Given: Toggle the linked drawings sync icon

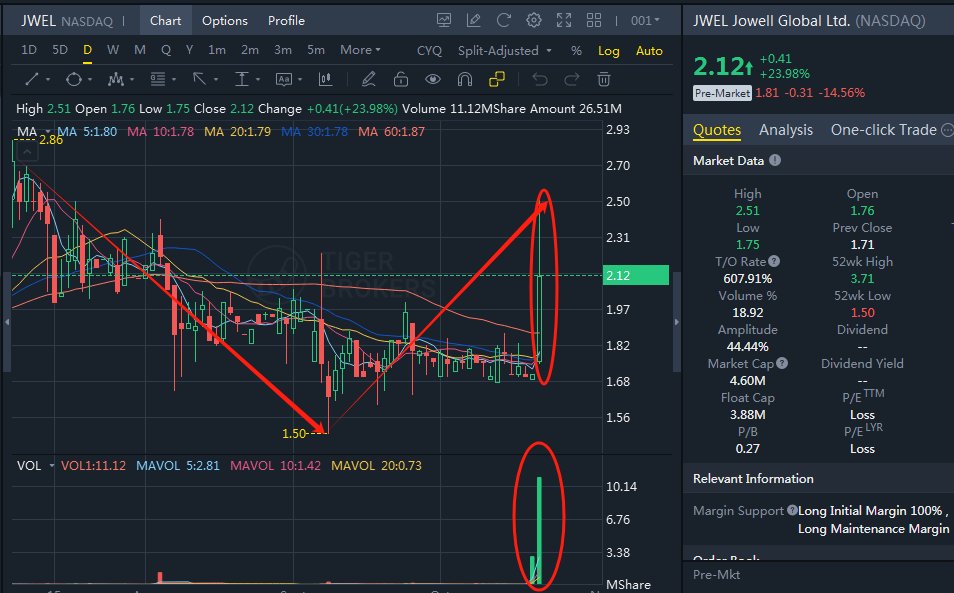Looking at the screenshot, I should tap(497, 79).
